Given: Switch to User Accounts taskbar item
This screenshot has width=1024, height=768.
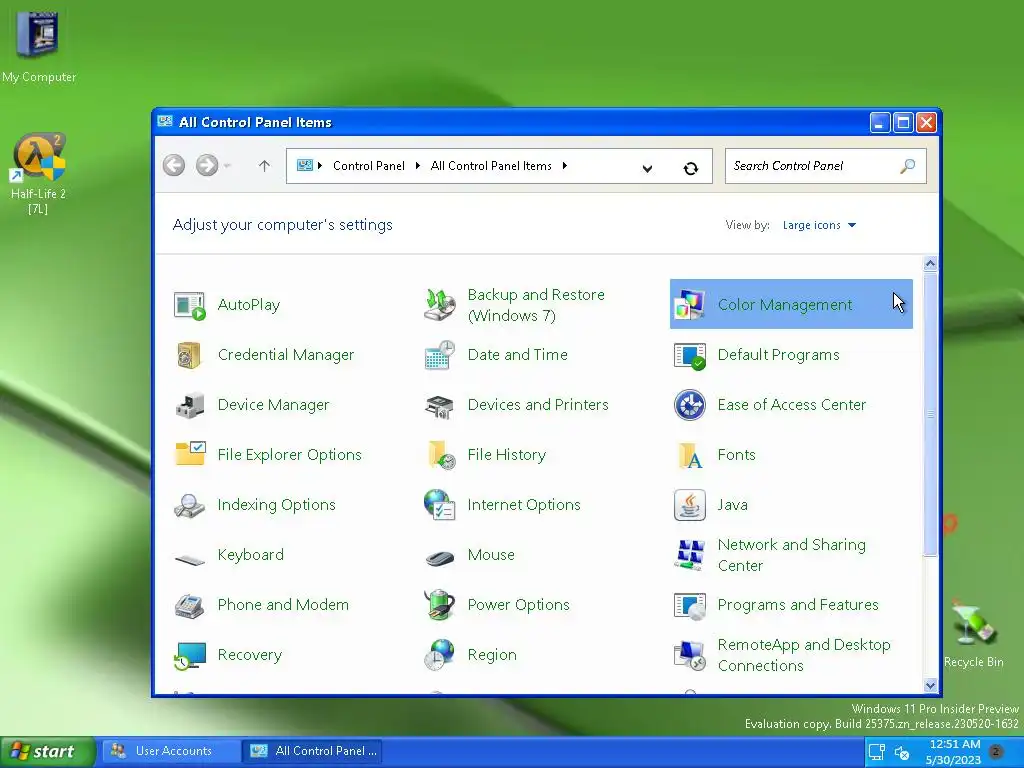Looking at the screenshot, I should pyautogui.click(x=168, y=752).
